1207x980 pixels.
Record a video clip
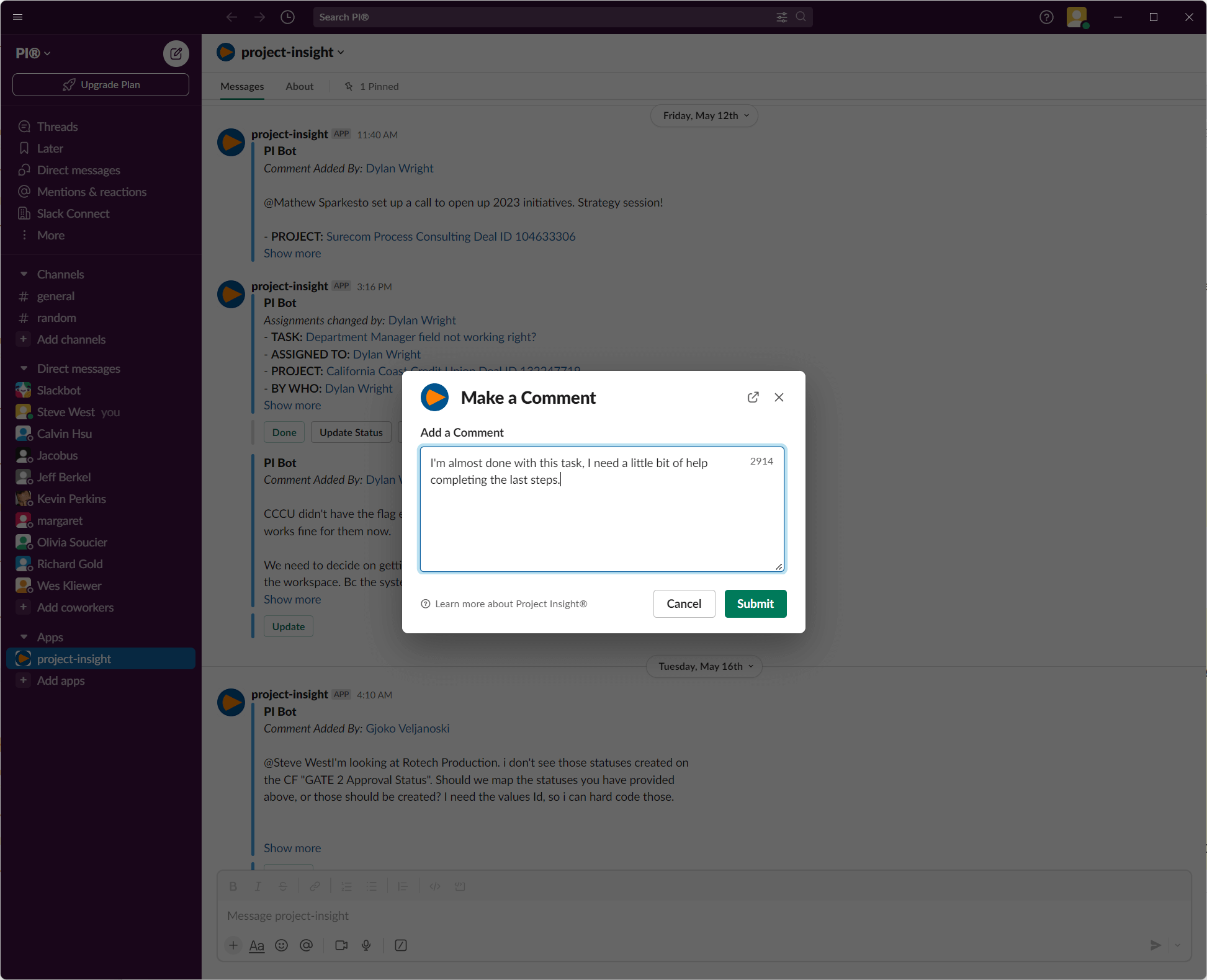click(341, 945)
